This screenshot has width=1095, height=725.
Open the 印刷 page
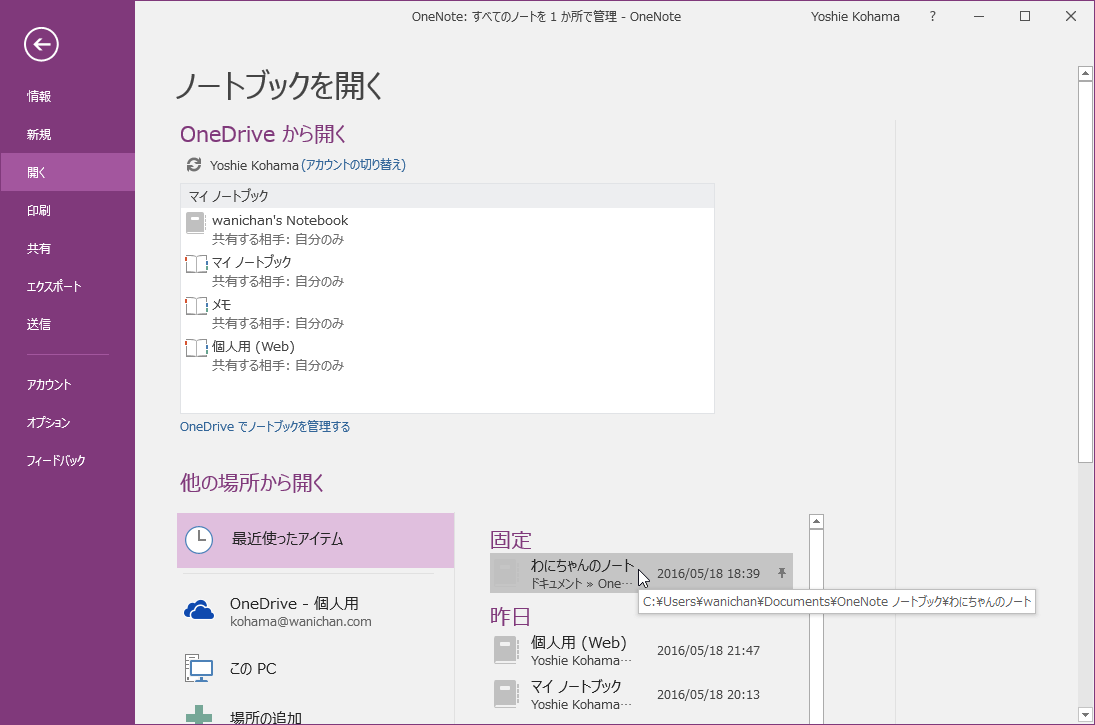tap(68, 210)
